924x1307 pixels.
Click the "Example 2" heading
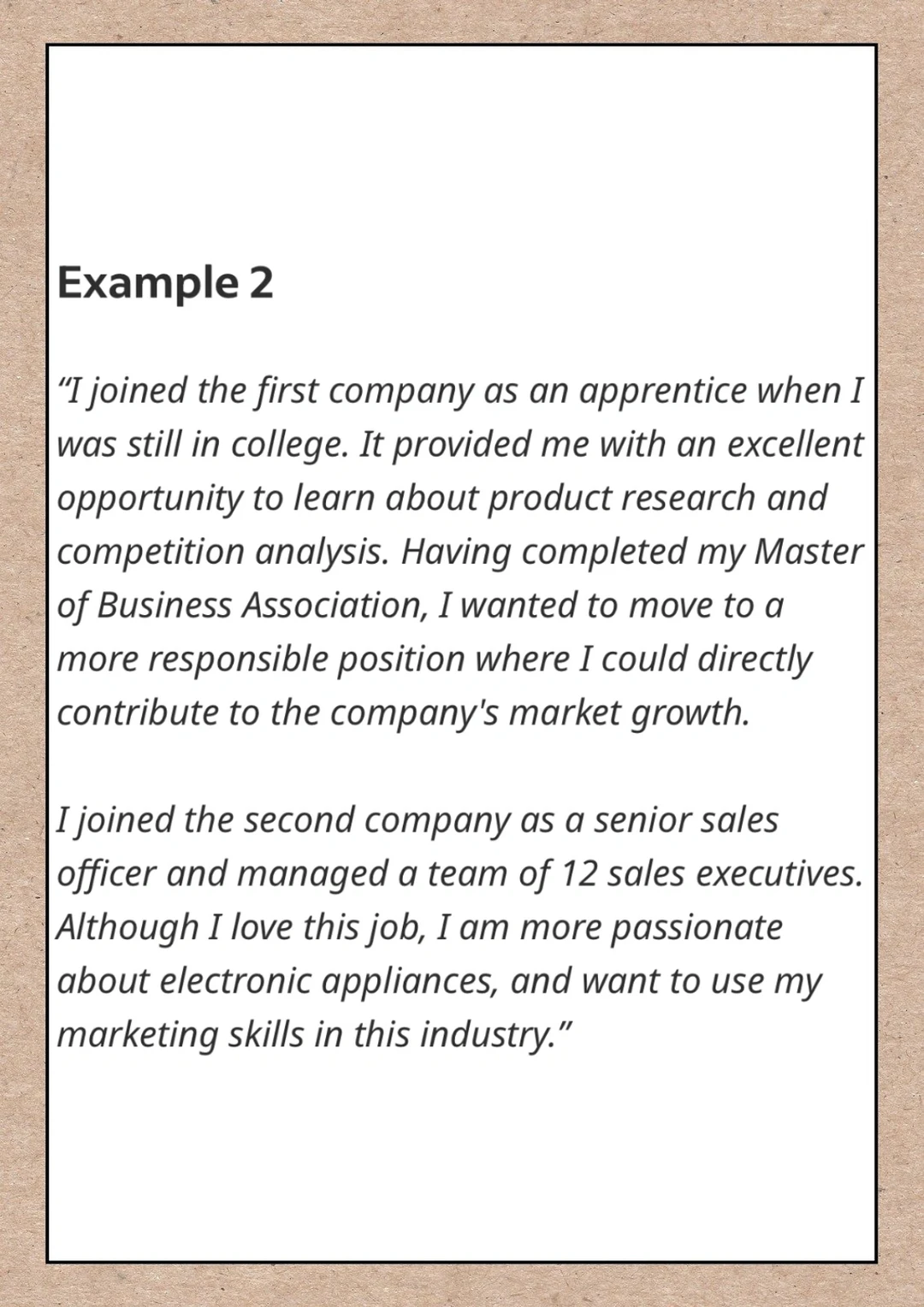165,283
